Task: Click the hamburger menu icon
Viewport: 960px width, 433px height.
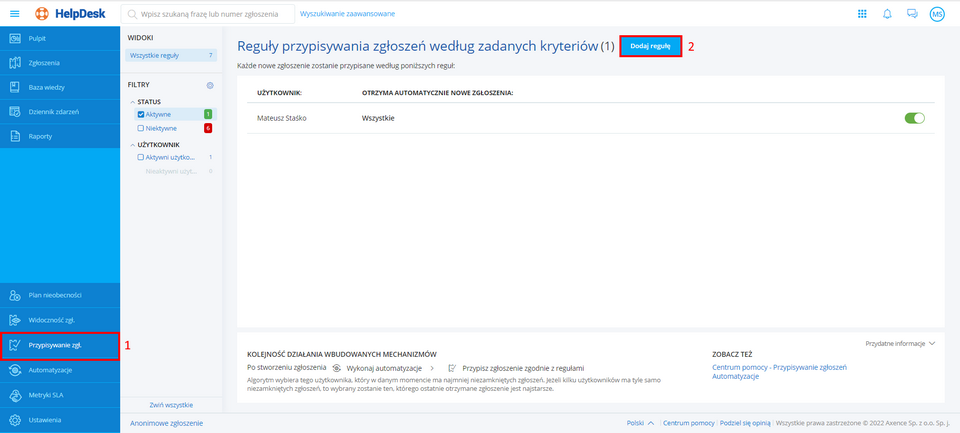Action: [14, 14]
